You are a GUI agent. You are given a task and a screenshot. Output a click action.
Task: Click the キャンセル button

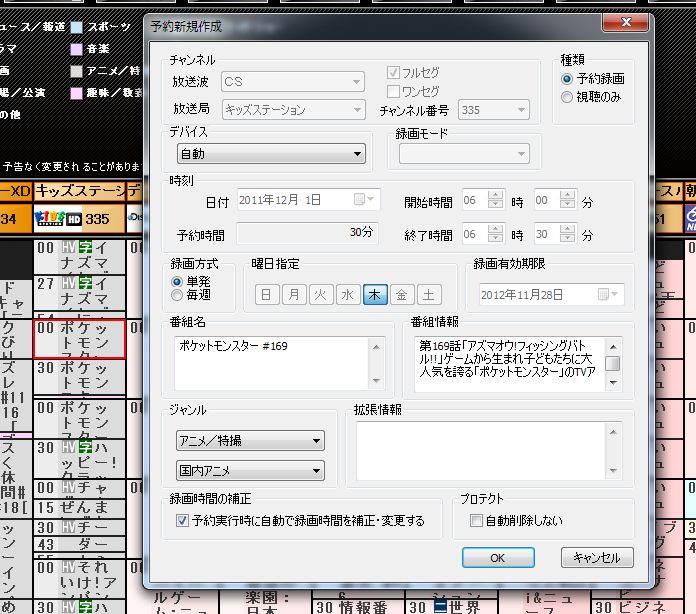(597, 558)
